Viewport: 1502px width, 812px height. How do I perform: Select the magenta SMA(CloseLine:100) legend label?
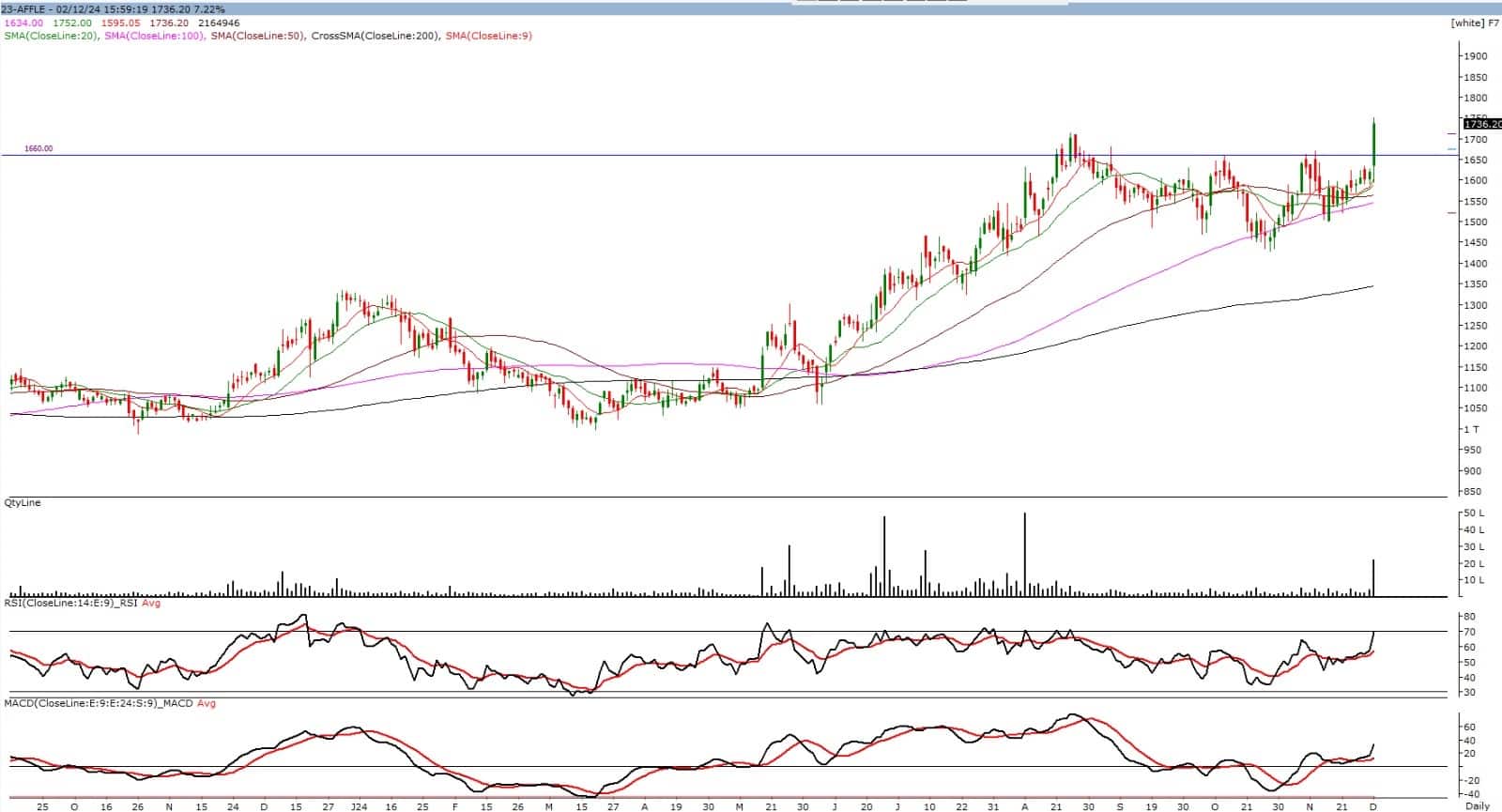[152, 36]
